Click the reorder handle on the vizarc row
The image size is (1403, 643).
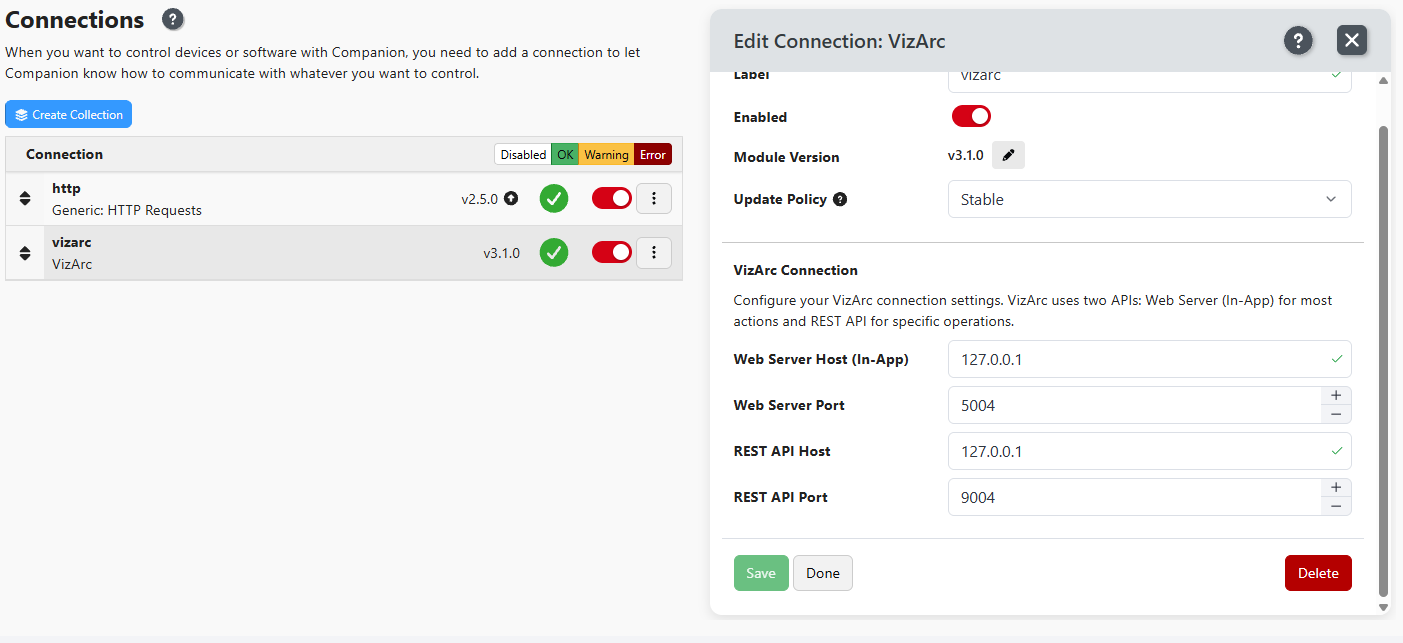(x=25, y=252)
